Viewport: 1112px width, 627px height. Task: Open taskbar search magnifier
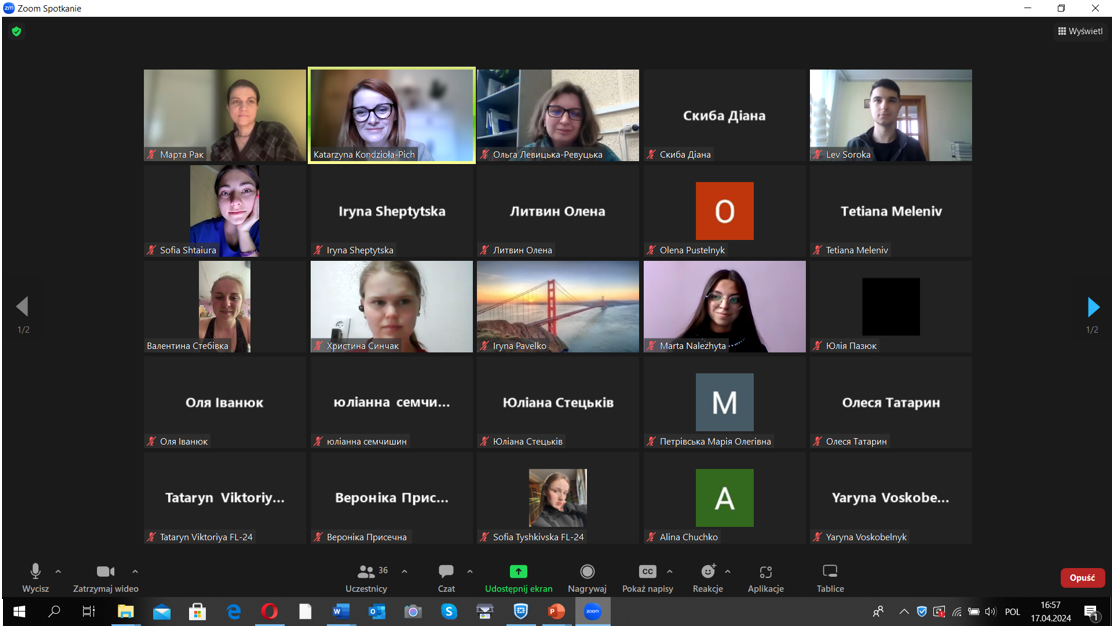(x=54, y=611)
